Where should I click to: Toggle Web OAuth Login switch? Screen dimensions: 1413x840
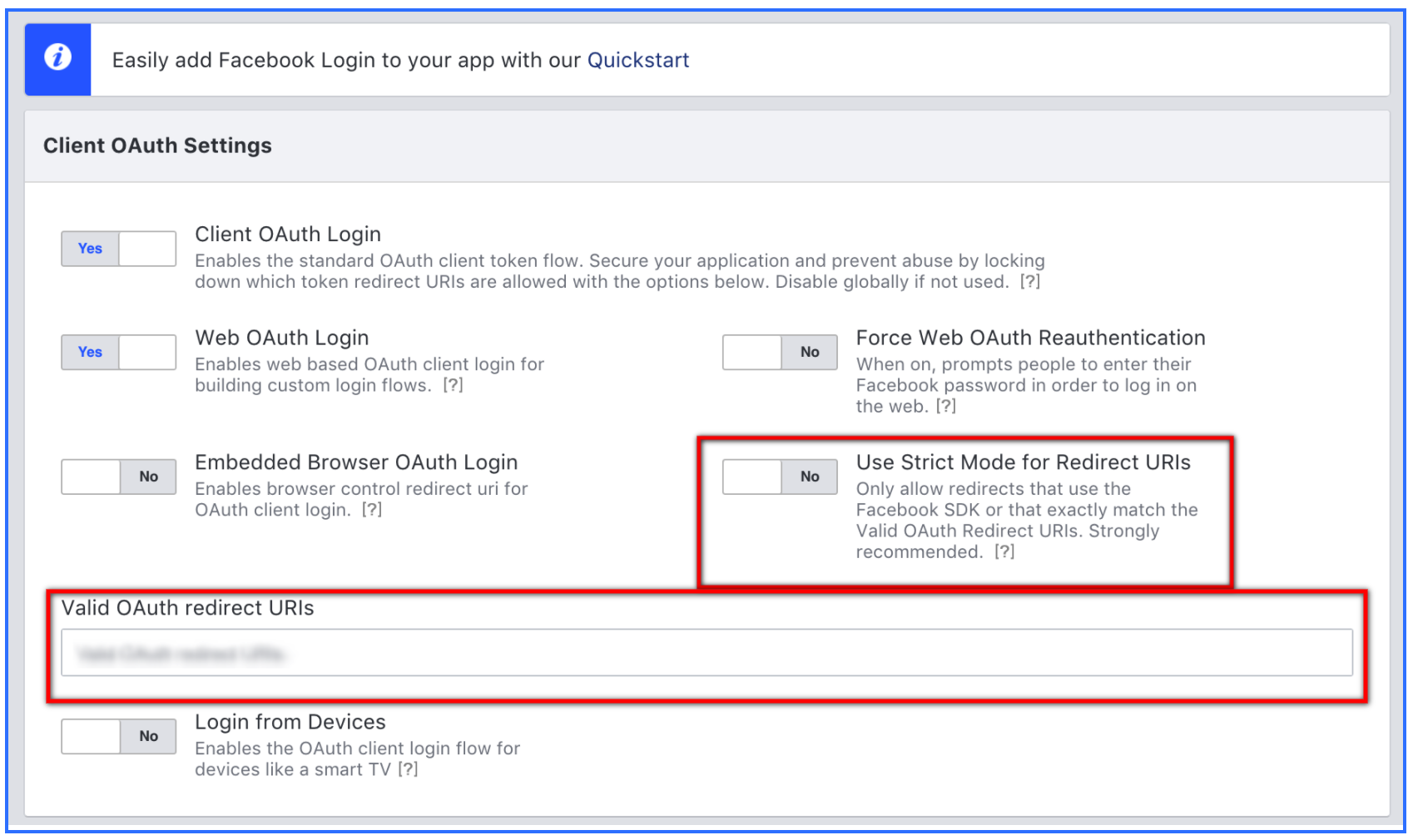(118, 353)
